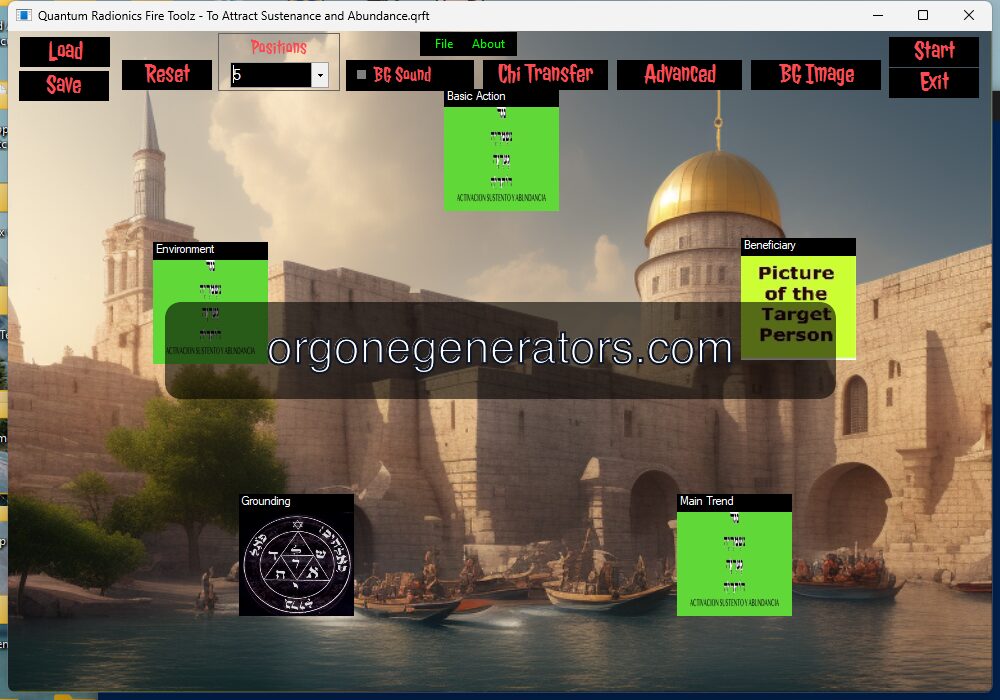Click the Positions number input field
Screen dimensions: 1000x700
[271, 75]
